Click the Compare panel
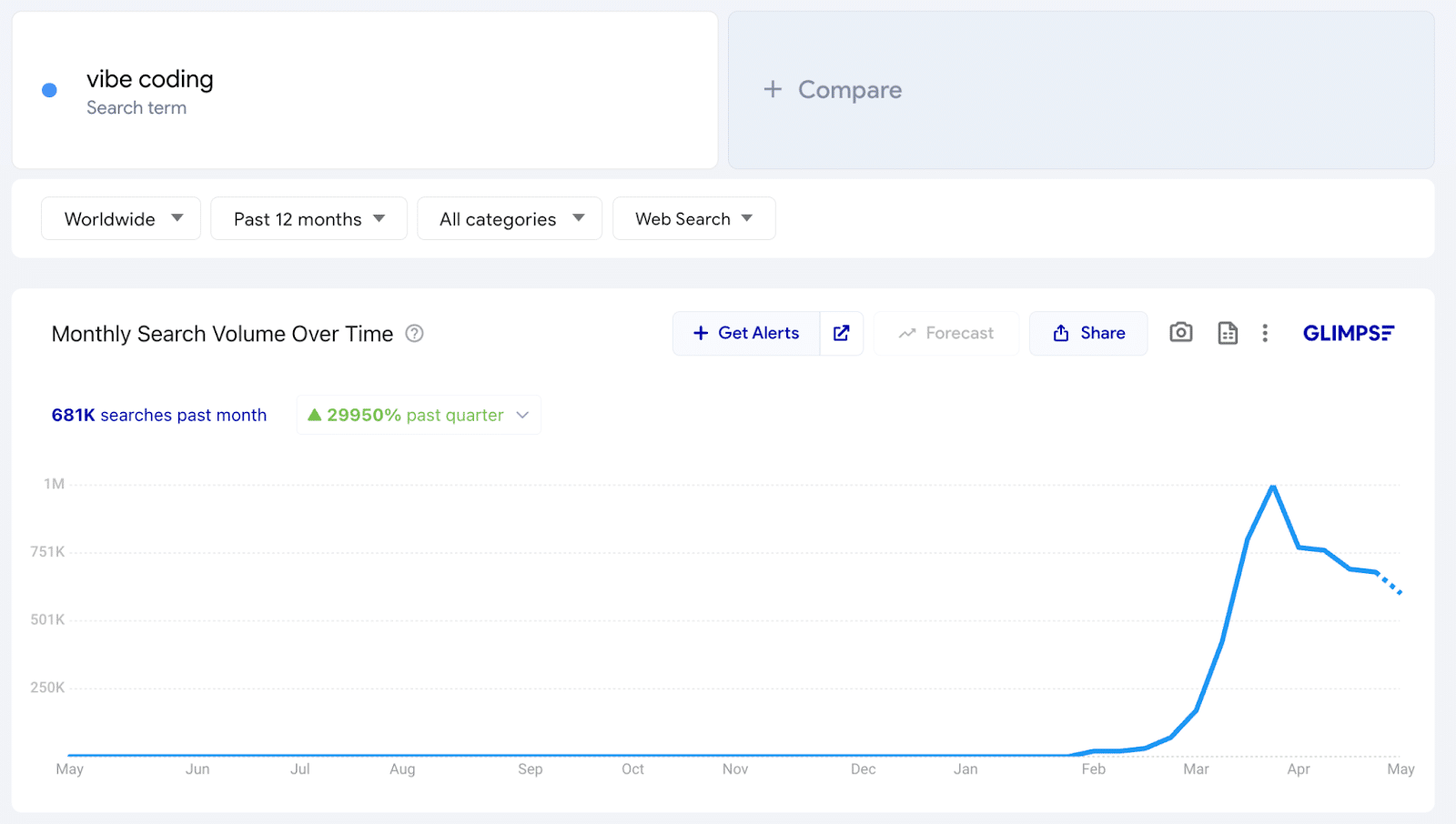Image resolution: width=1456 pixels, height=824 pixels. [1081, 90]
